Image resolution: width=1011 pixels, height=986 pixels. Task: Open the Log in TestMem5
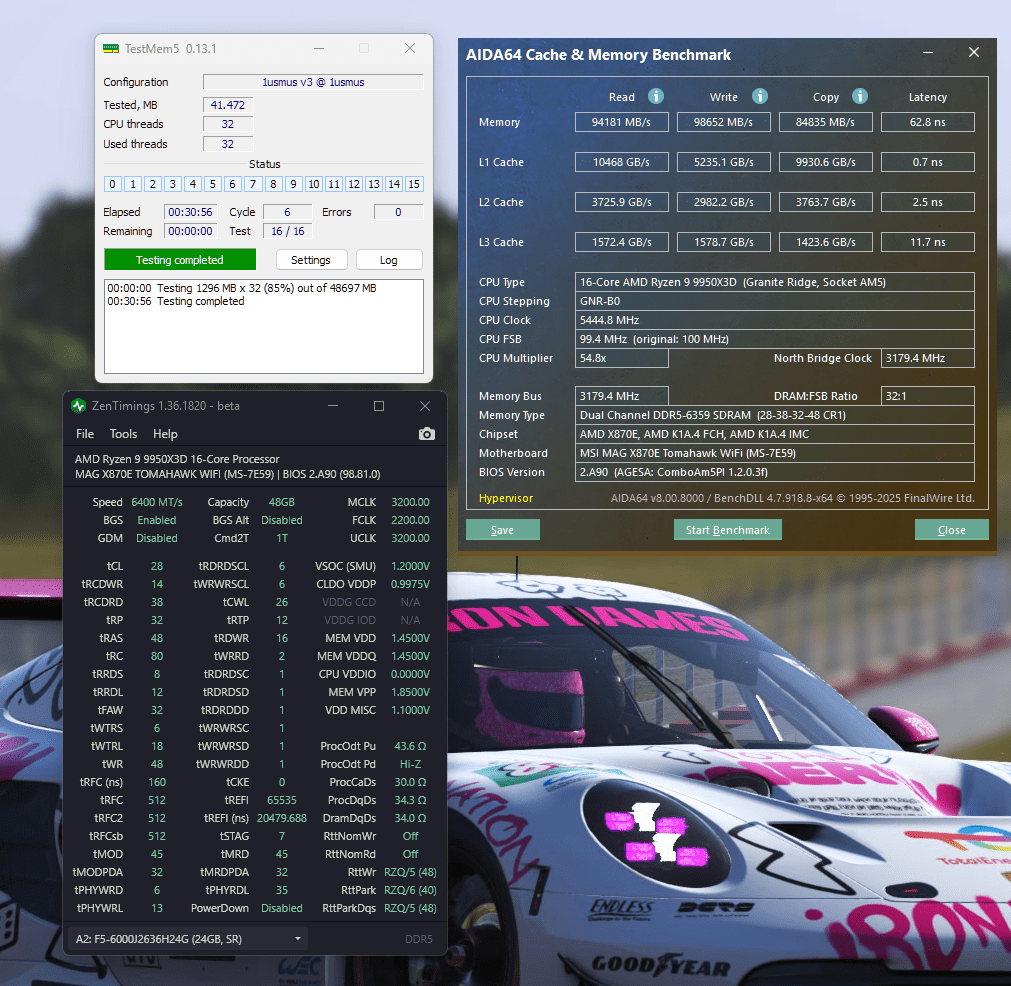(x=389, y=260)
